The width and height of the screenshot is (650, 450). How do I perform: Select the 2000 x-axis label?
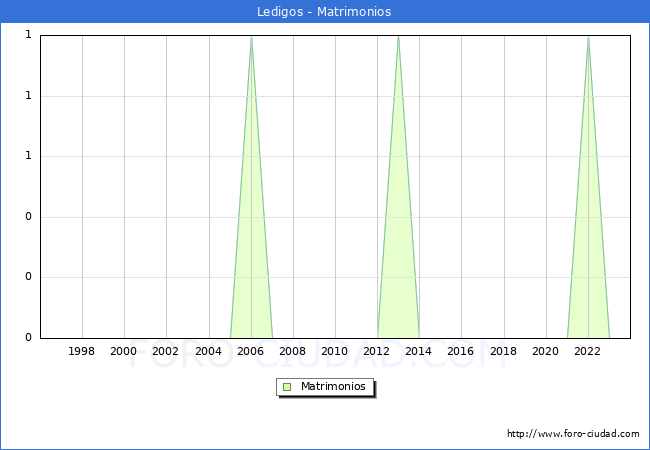[x=123, y=351]
